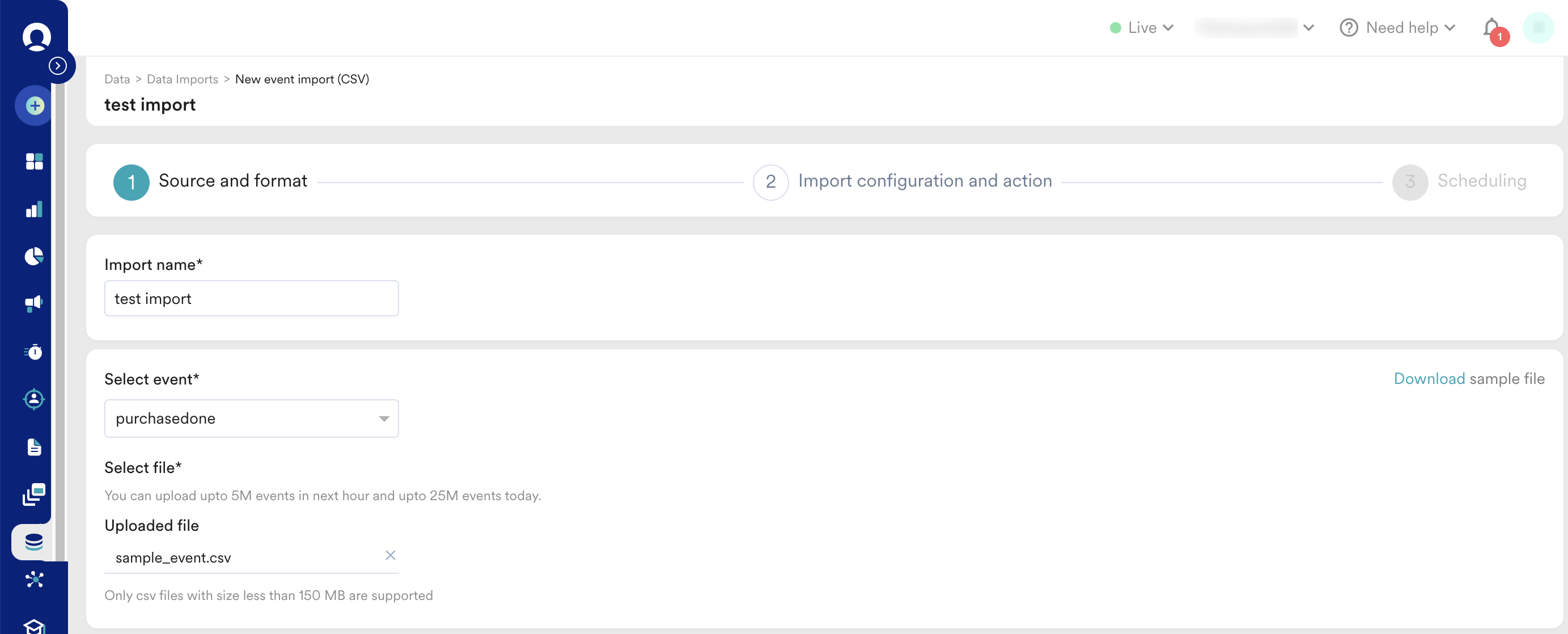This screenshot has height=634, width=1568.
Task: Open the pie chart segments icon
Action: 34,256
